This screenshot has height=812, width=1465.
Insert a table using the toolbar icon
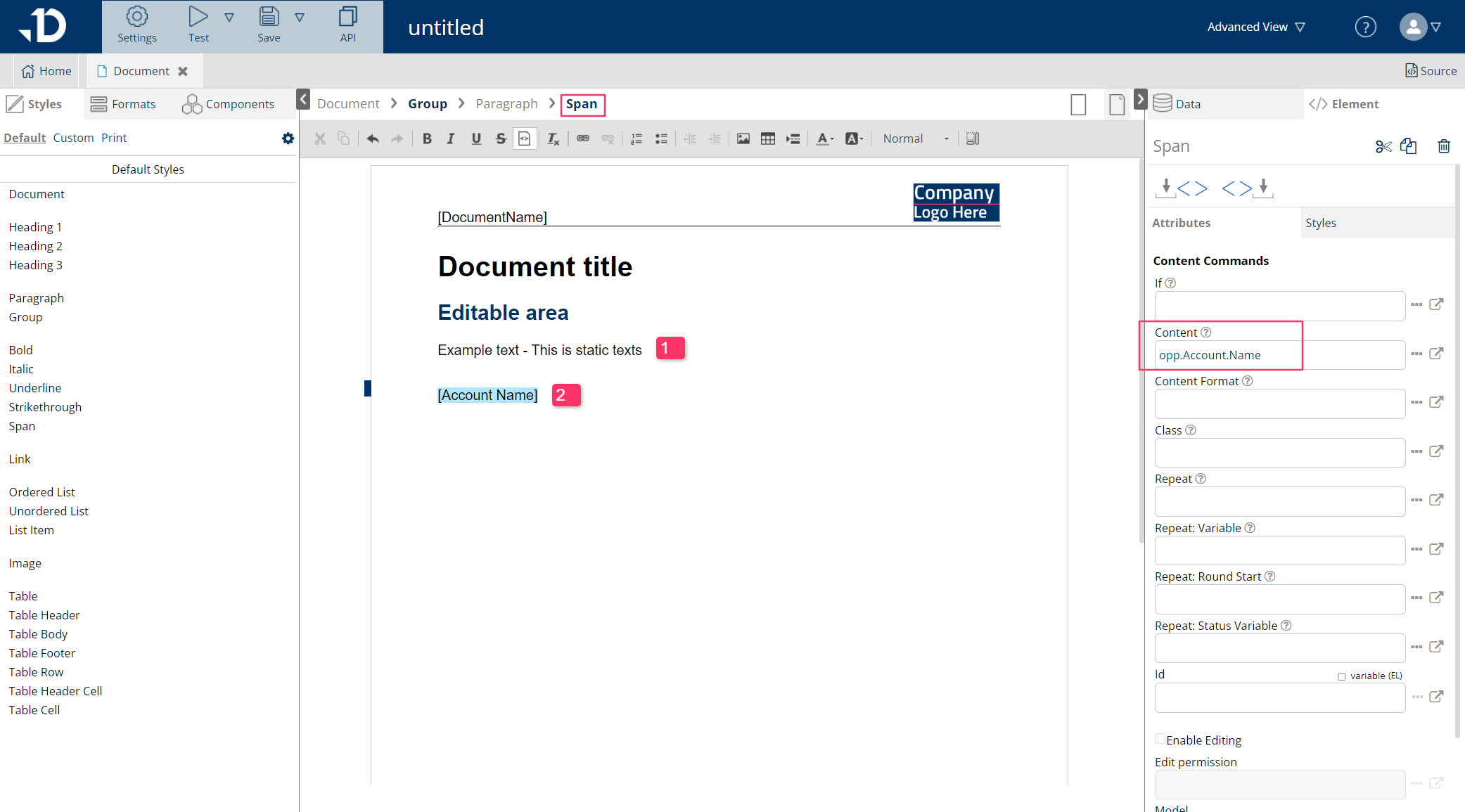pyautogui.click(x=768, y=139)
